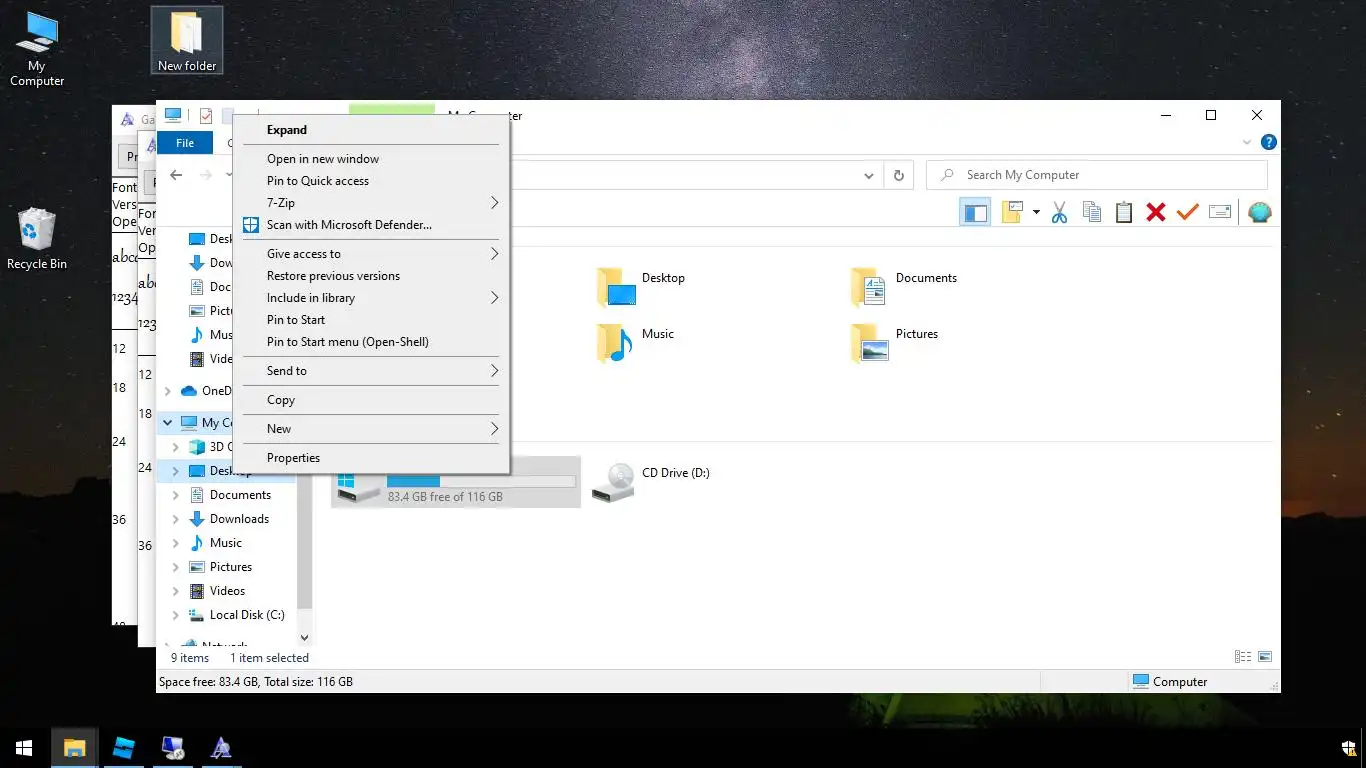Click the Cut scissors icon
Viewport: 1366px width, 768px height.
1060,212
